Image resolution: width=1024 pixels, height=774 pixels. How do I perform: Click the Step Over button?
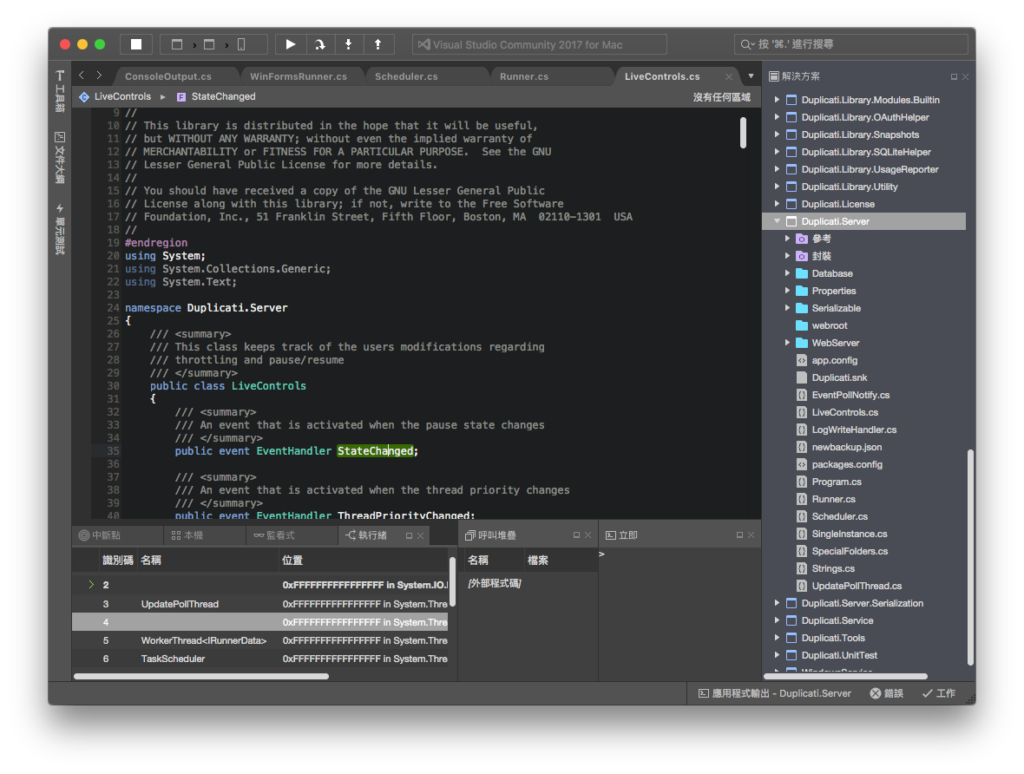[x=319, y=44]
